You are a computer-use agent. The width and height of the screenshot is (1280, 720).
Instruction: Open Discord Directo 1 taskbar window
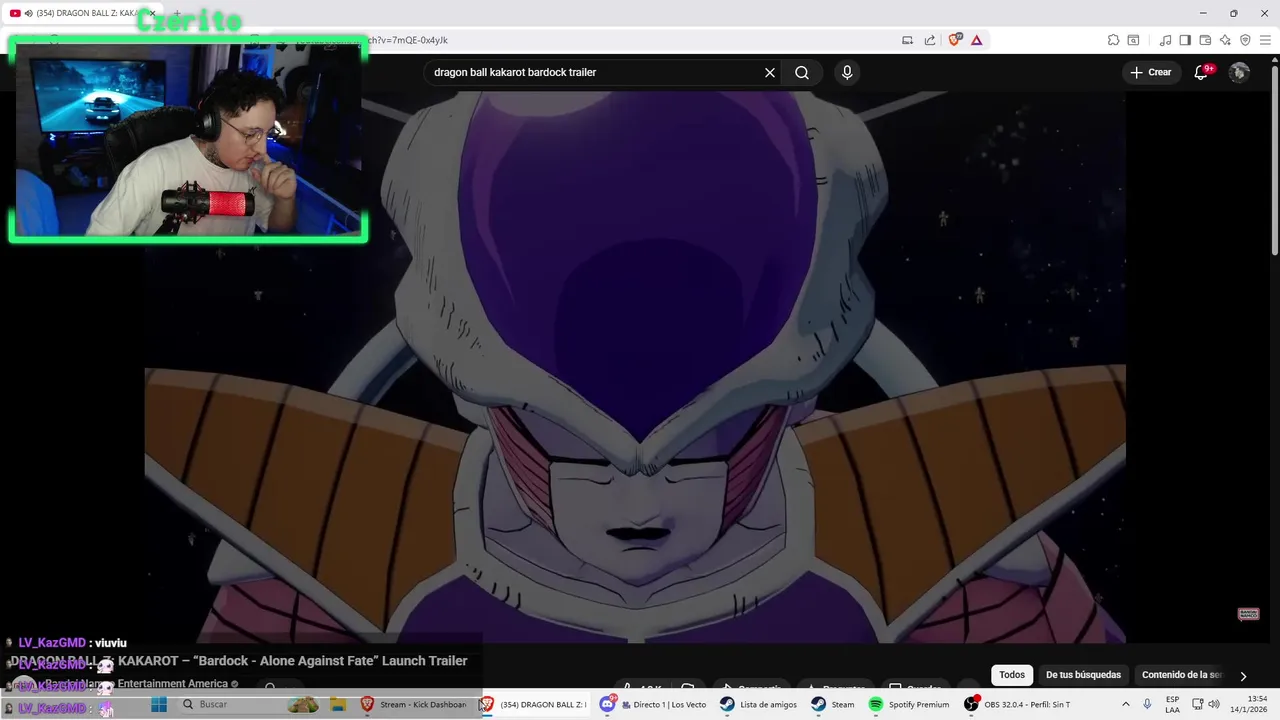(x=653, y=704)
